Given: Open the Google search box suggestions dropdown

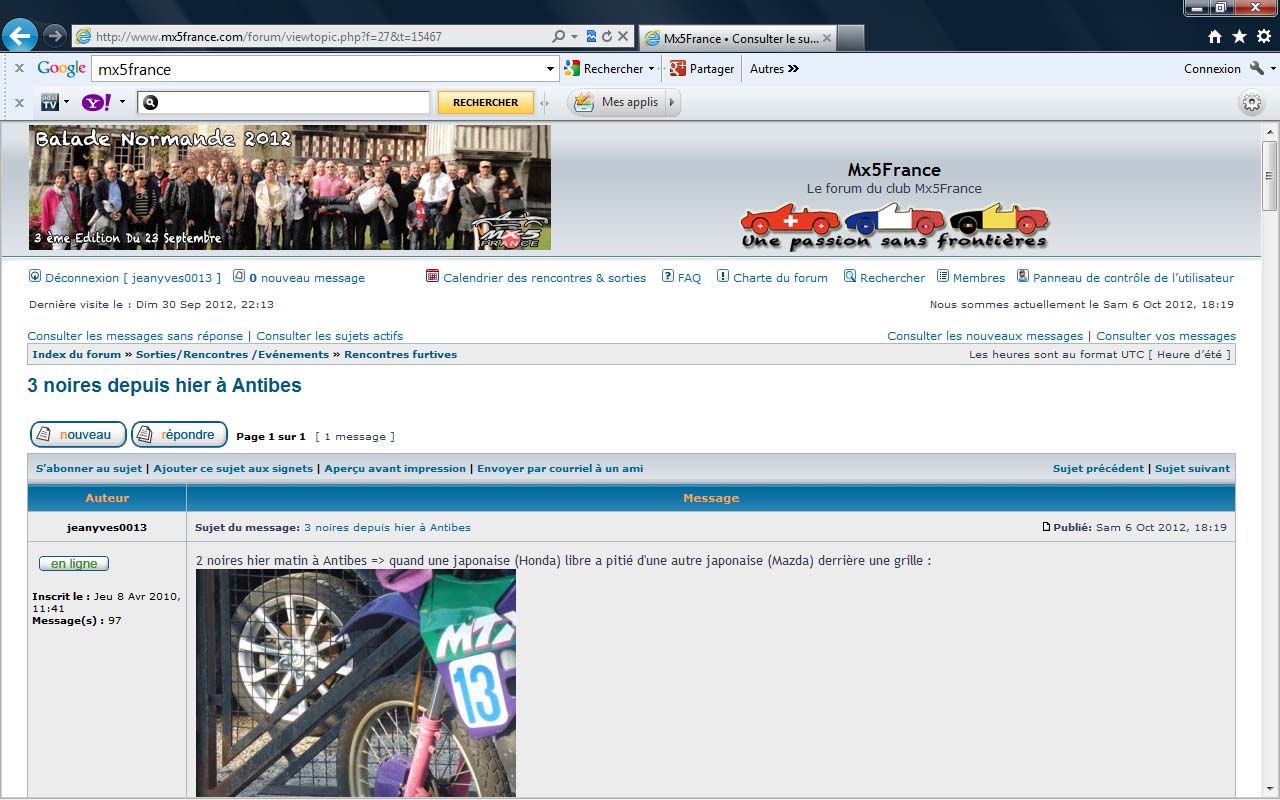Looking at the screenshot, I should click(550, 69).
